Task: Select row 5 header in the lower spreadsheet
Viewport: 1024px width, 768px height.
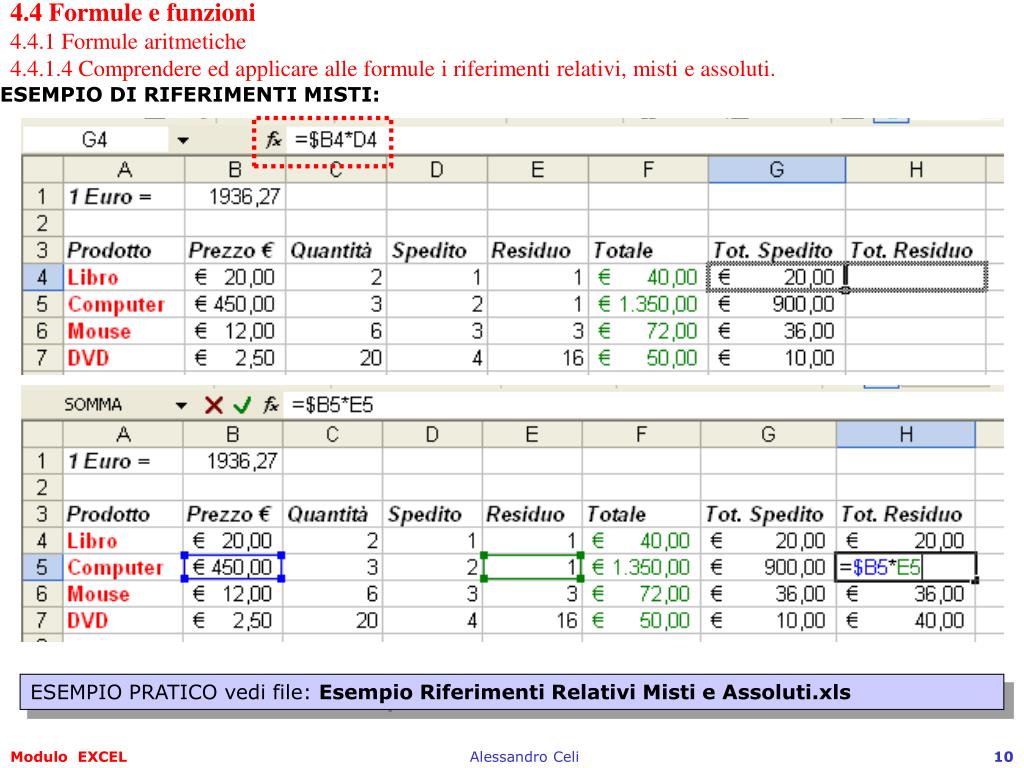Action: tap(42, 567)
